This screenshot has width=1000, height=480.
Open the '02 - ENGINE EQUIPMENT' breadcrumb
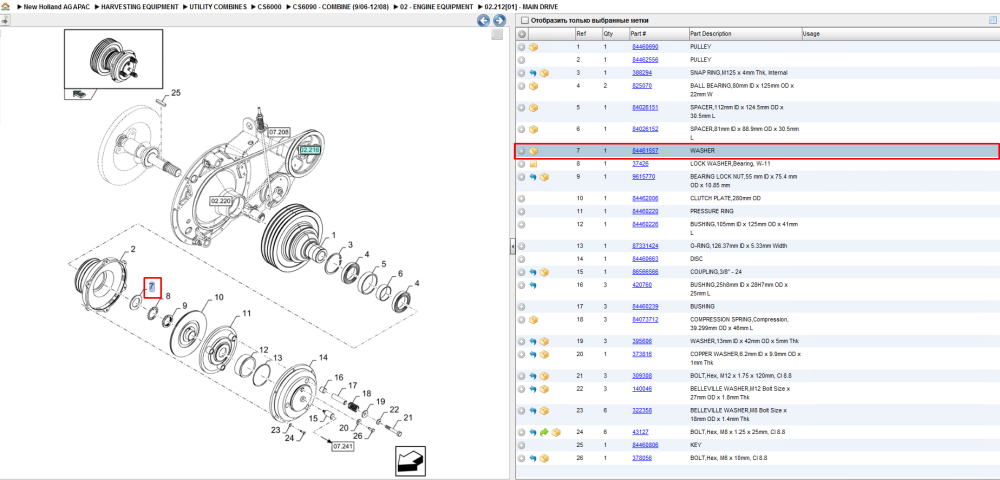click(x=436, y=6)
